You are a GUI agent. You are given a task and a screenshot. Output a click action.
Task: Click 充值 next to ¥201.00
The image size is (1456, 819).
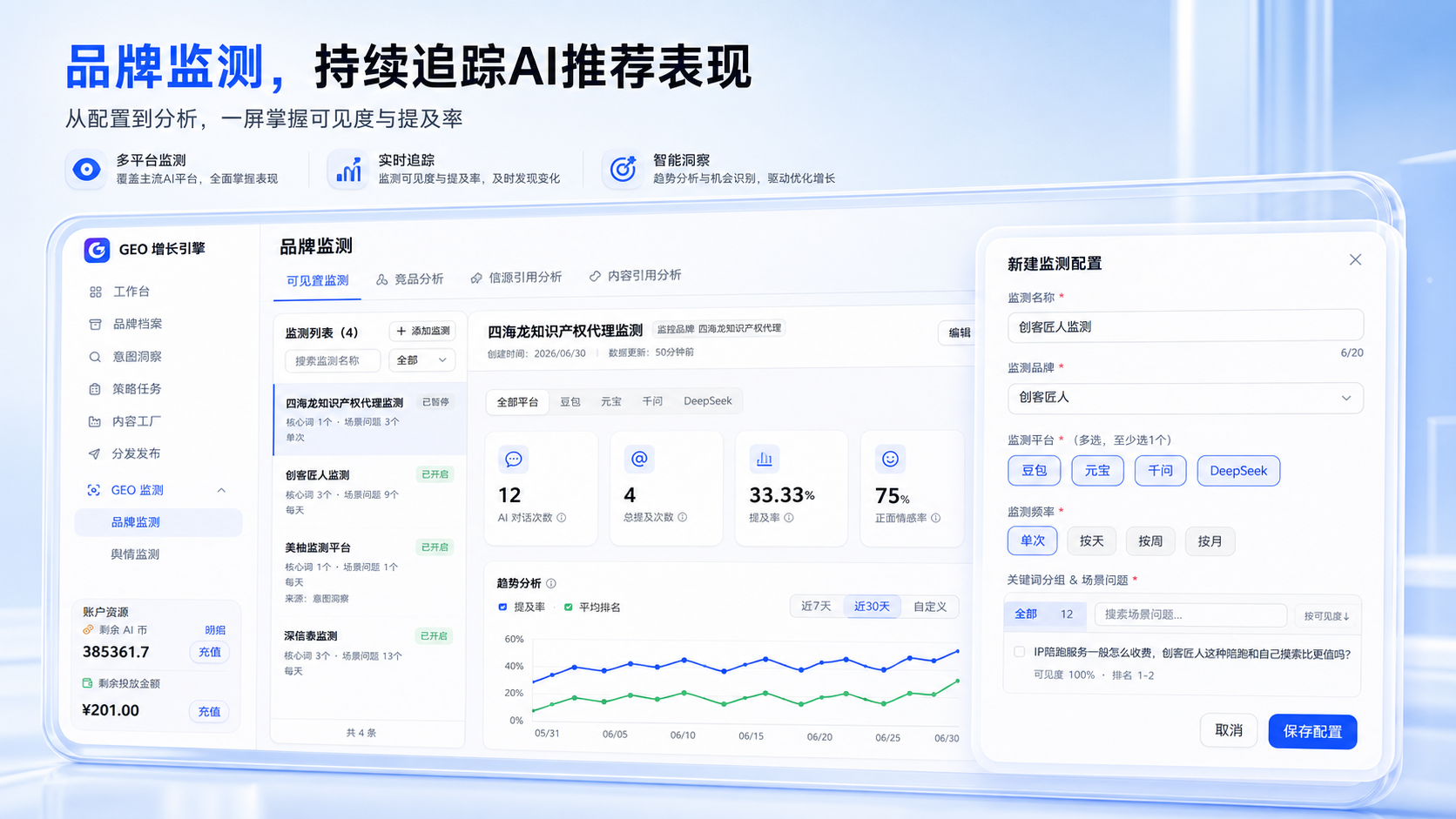click(209, 711)
